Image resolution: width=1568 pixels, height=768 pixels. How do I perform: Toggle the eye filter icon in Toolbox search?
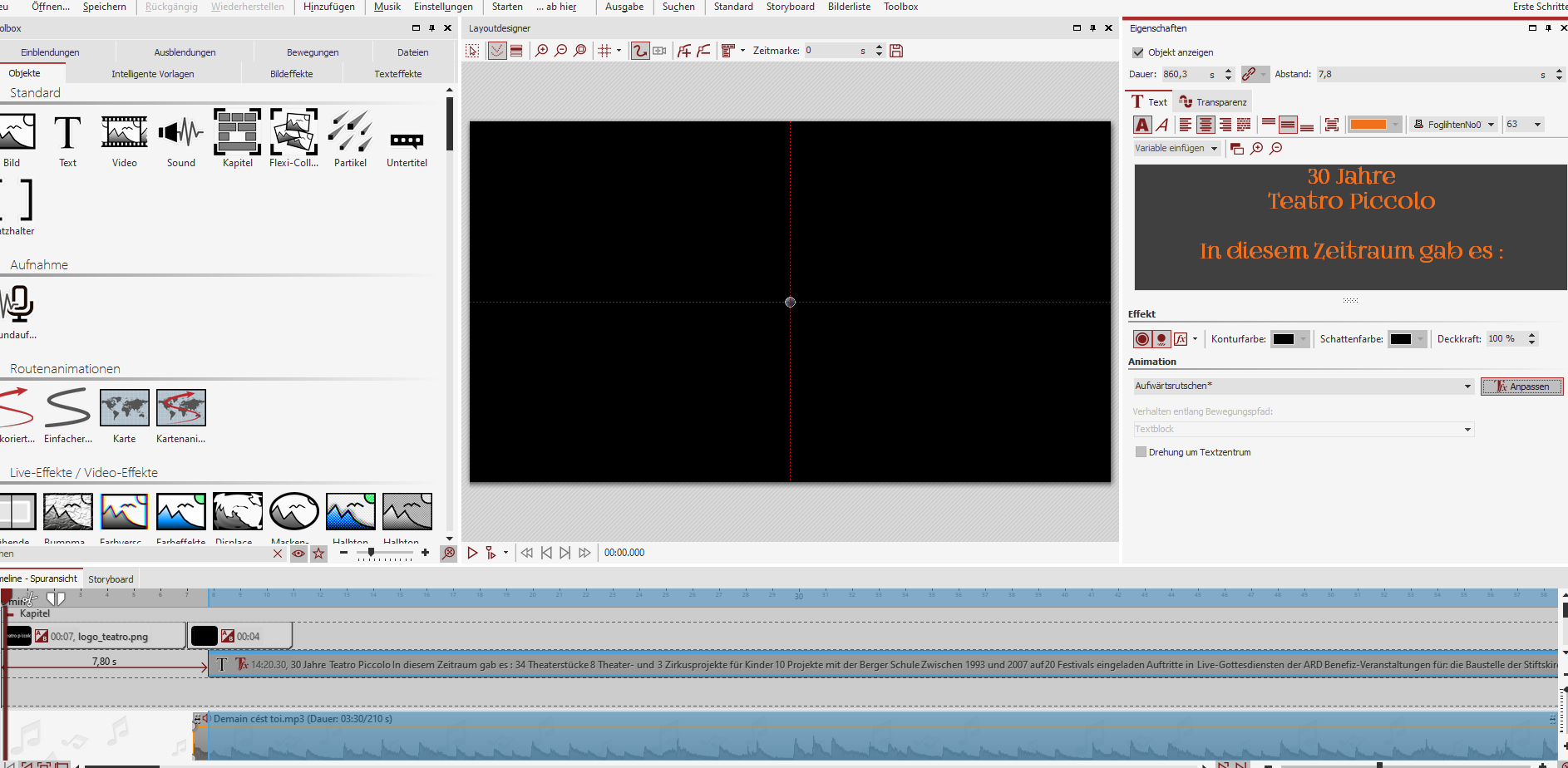(x=298, y=554)
